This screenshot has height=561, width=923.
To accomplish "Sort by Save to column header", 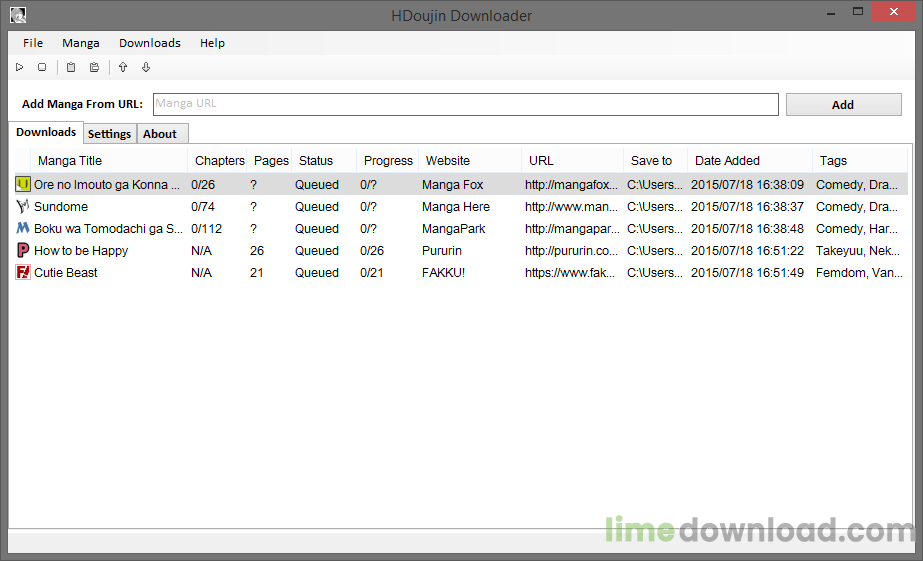I will (656, 161).
